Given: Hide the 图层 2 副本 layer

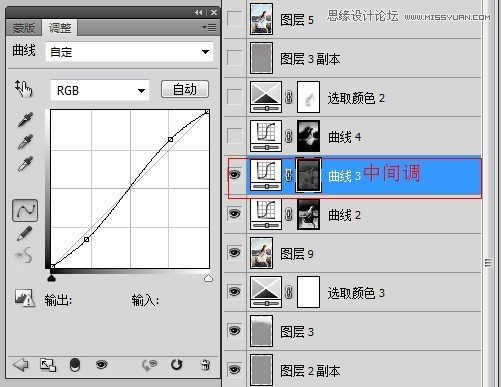Looking at the screenshot, I should click(x=235, y=369).
